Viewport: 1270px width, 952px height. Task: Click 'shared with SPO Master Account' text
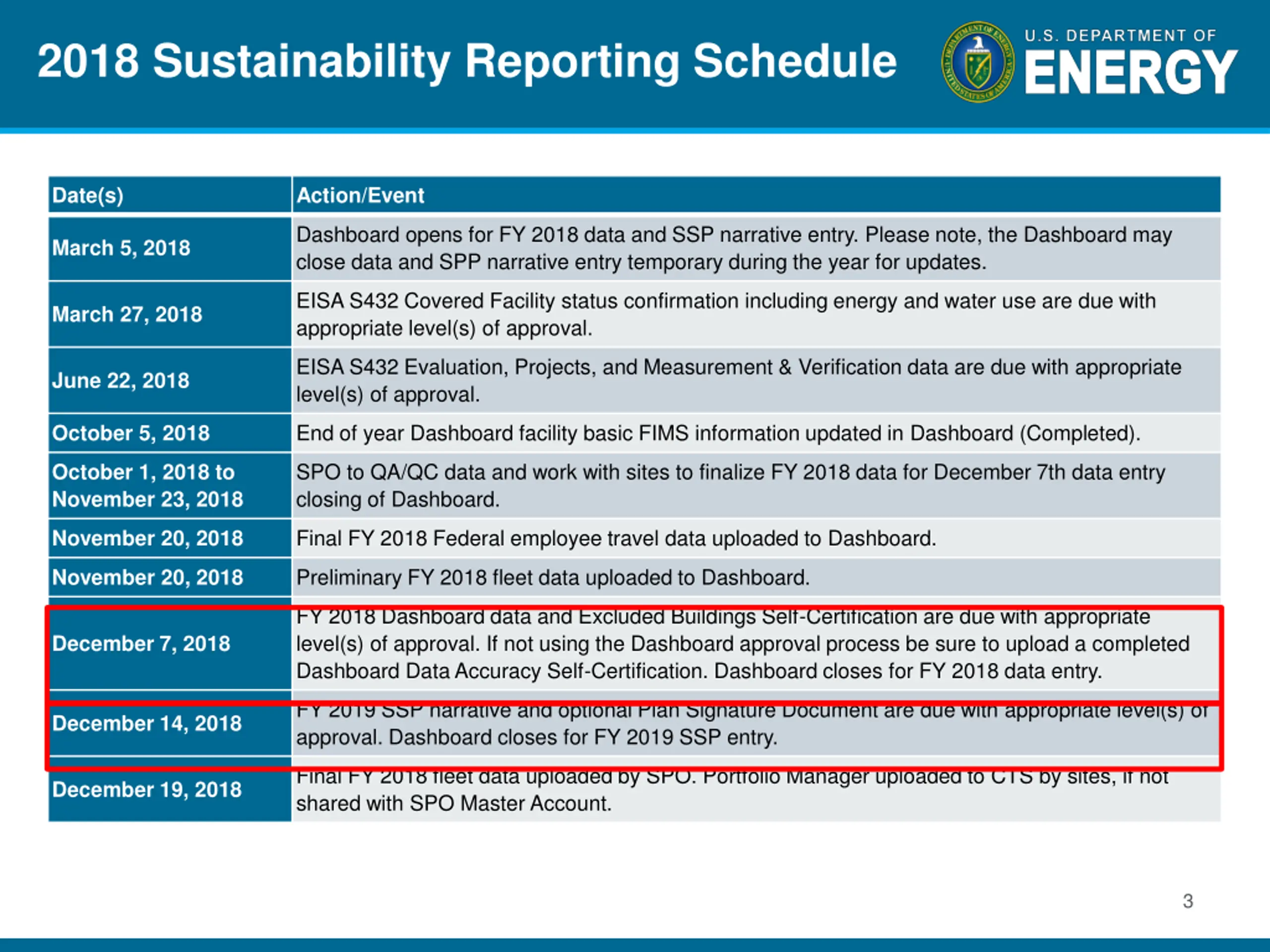pyautogui.click(x=453, y=803)
